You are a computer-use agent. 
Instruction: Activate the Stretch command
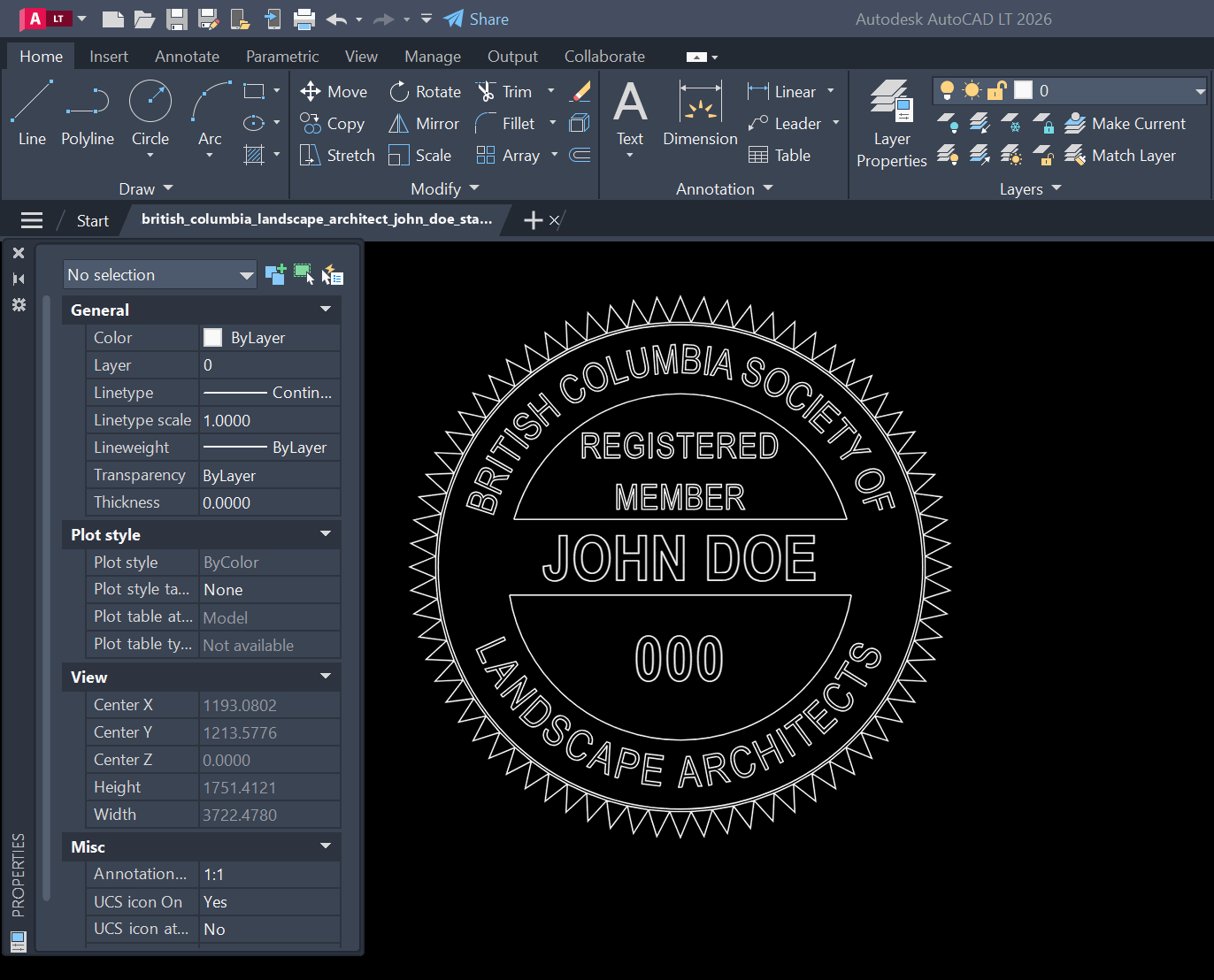(x=337, y=156)
